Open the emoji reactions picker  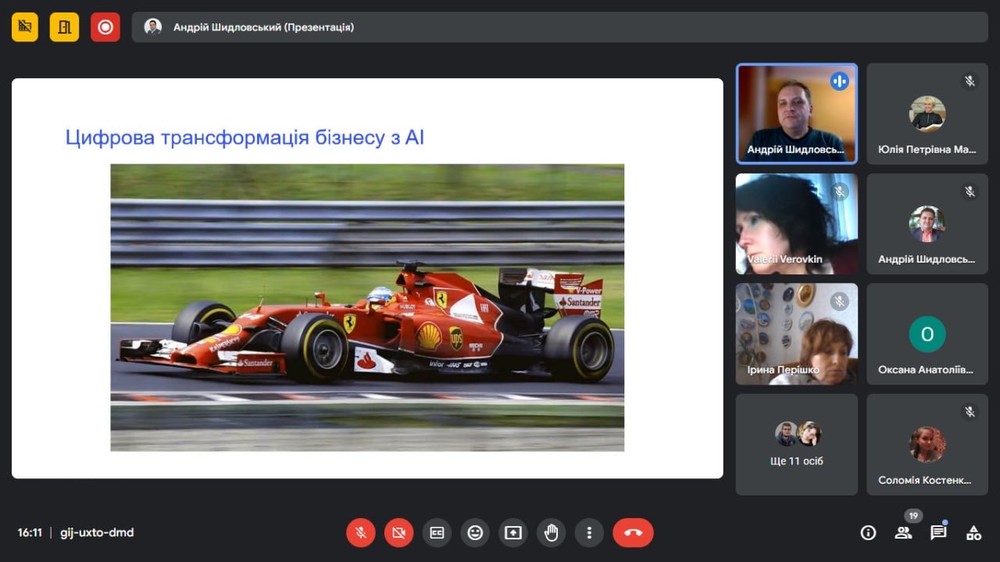pyautogui.click(x=475, y=533)
